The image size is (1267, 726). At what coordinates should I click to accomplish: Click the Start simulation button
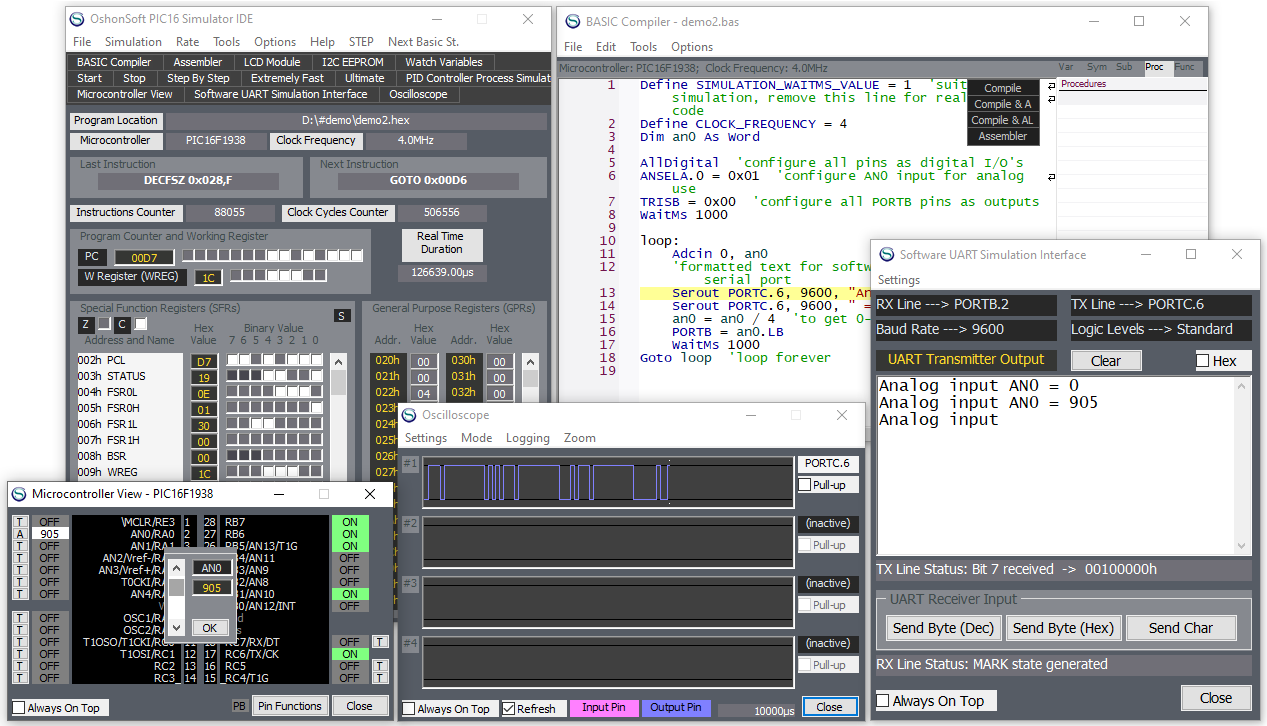click(x=89, y=78)
